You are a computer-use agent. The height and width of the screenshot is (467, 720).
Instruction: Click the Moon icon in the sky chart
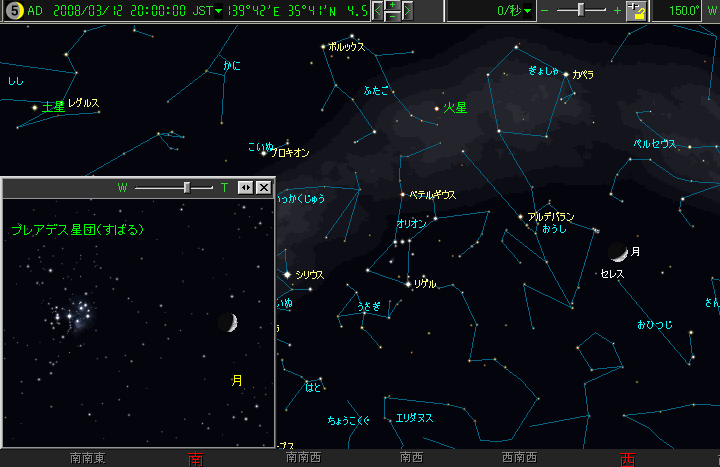point(618,252)
